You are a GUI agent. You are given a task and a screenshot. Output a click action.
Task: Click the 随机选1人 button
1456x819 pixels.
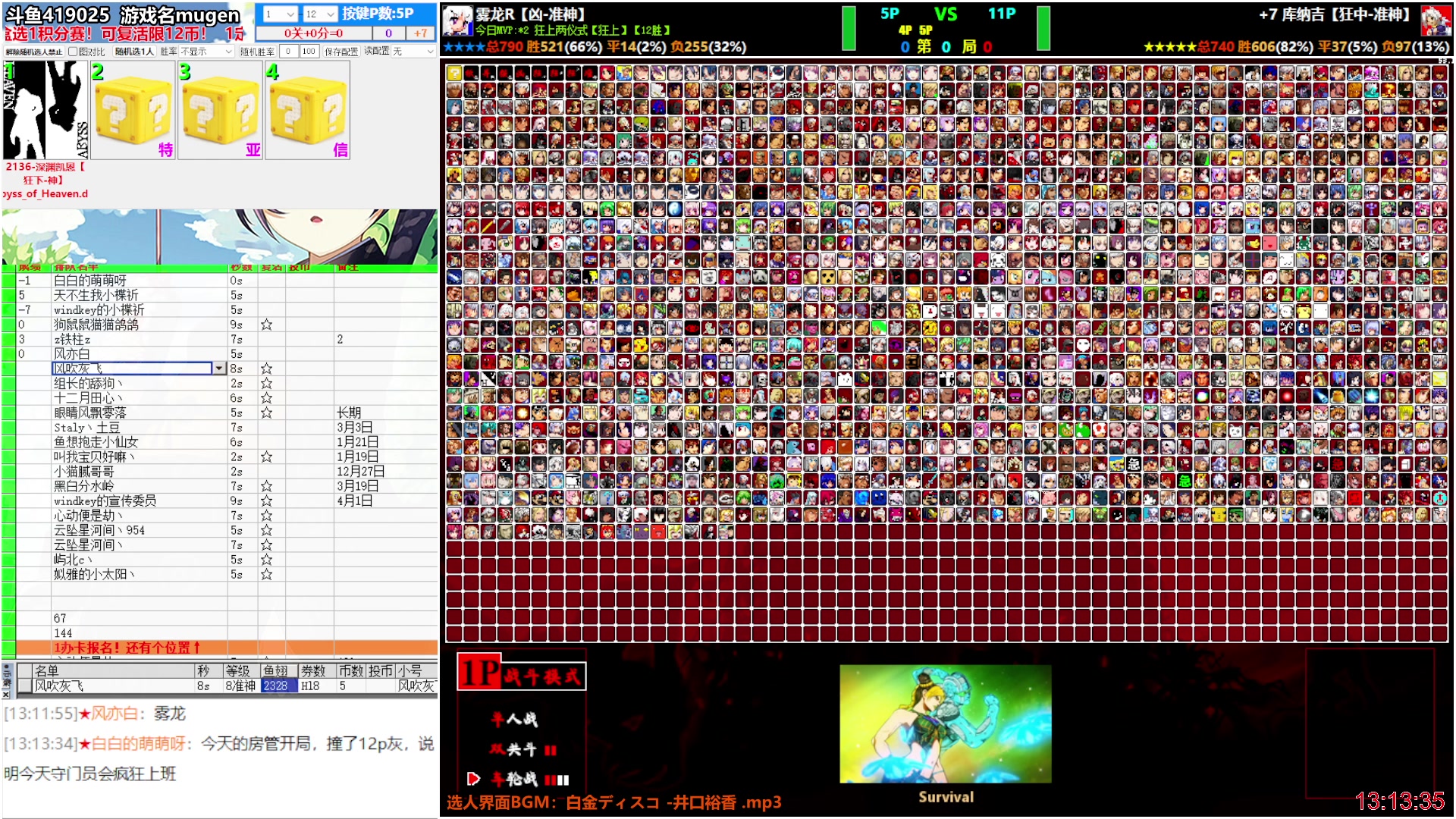coord(134,52)
